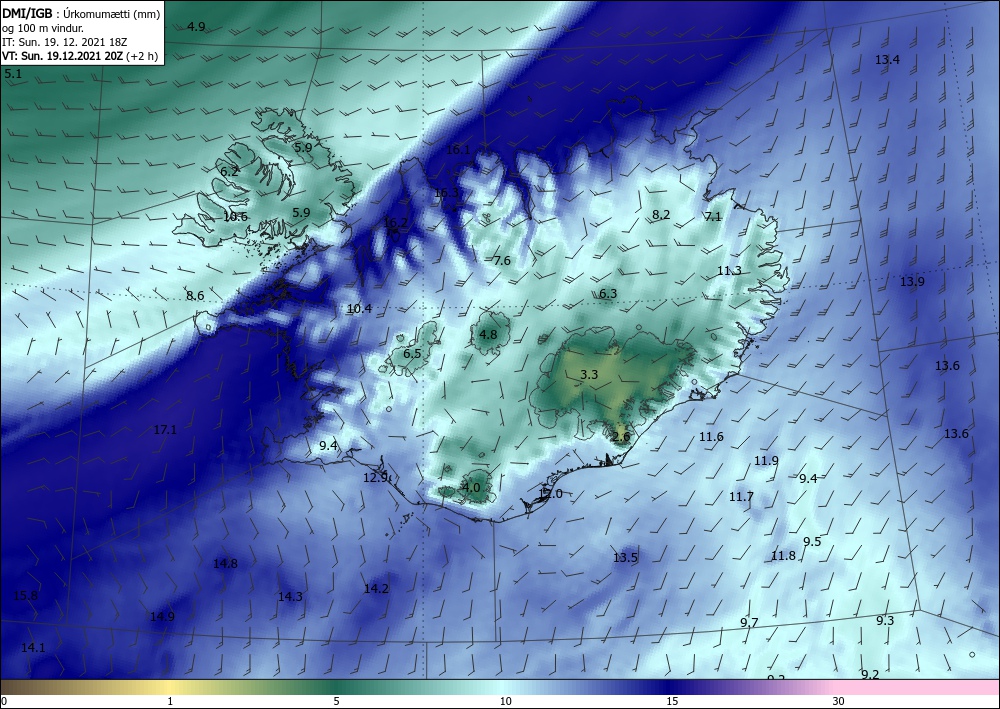This screenshot has height=709, width=1000.
Task: Click the value label 11.6
Action: coord(711,437)
